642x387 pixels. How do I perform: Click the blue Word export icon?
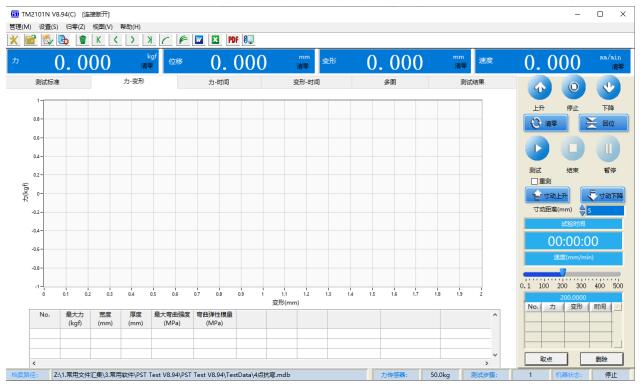(199, 40)
